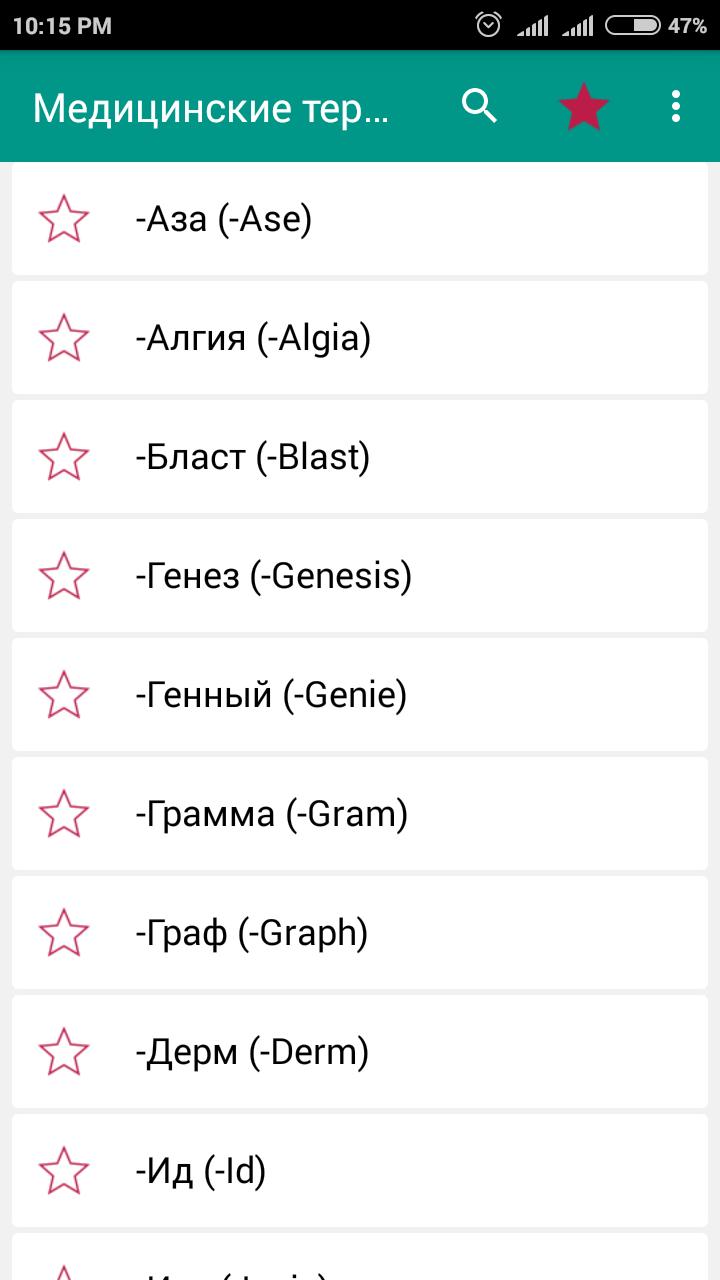Viewport: 720px width, 1280px height.
Task: Tap the battery indicator in status bar
Action: (x=632, y=25)
